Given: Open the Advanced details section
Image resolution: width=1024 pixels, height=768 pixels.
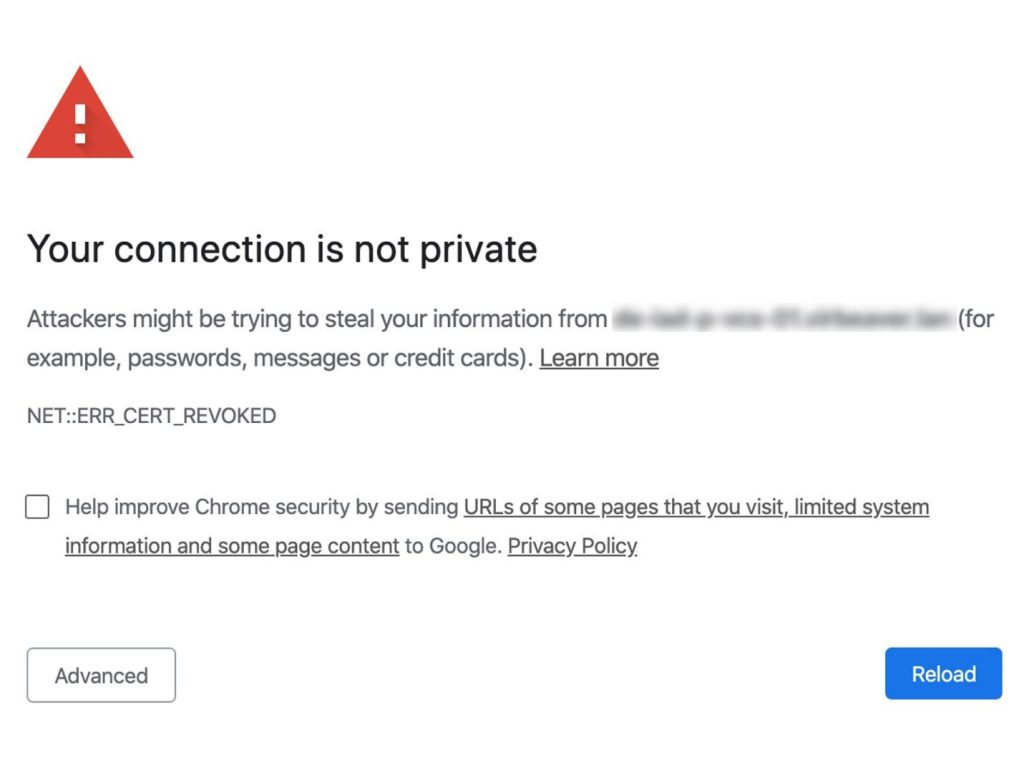Looking at the screenshot, I should pos(101,675).
